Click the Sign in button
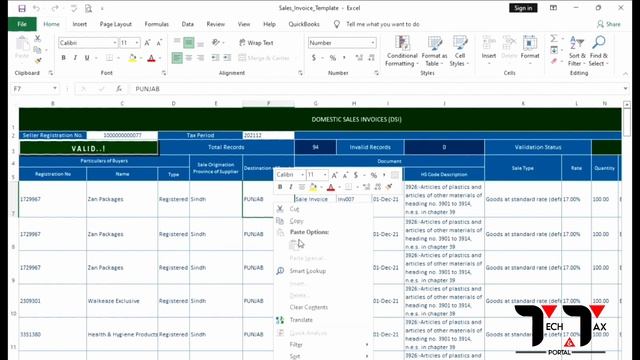This screenshot has width=640, height=360. tap(523, 8)
